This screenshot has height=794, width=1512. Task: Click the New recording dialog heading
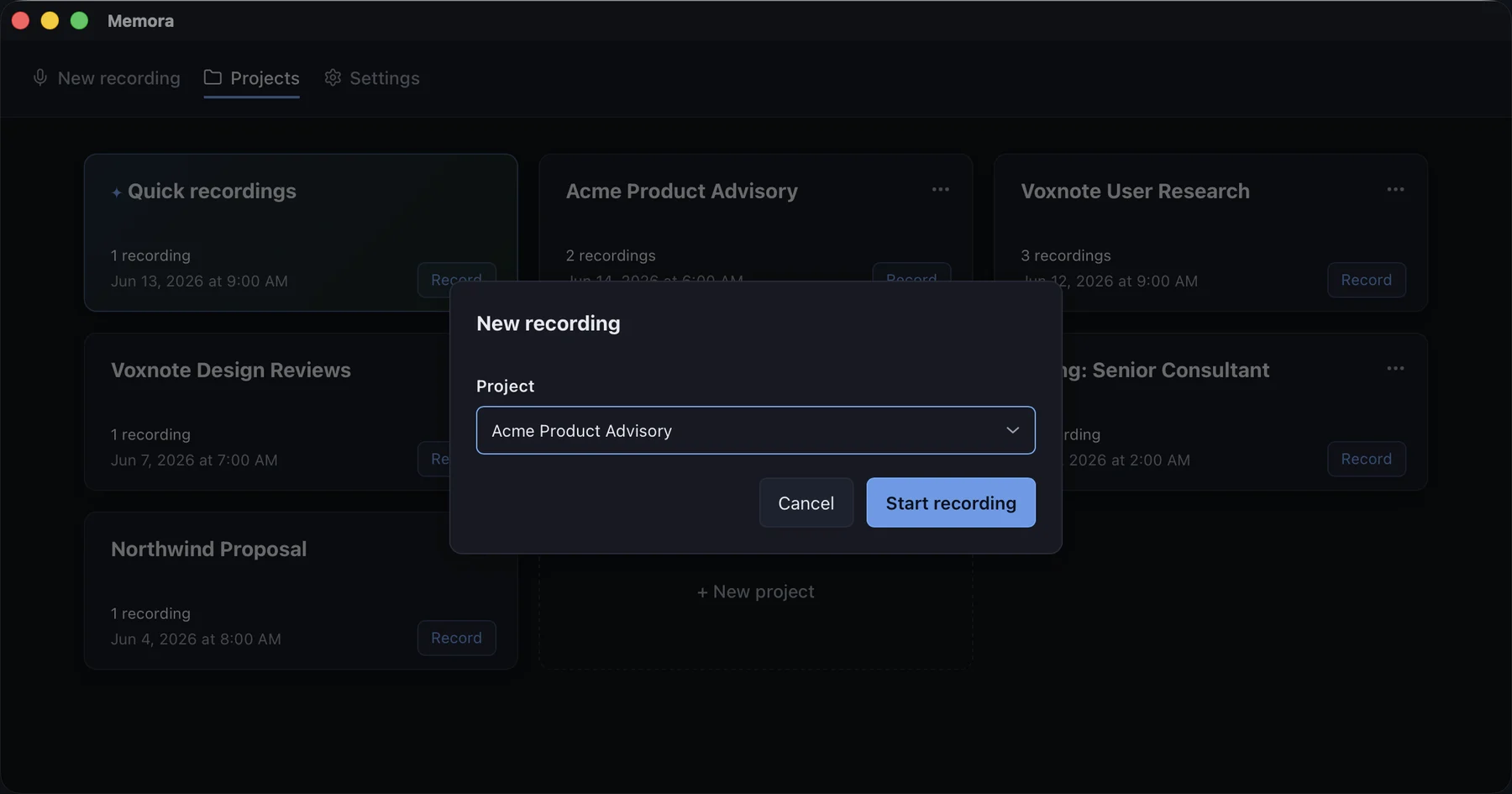pos(548,323)
